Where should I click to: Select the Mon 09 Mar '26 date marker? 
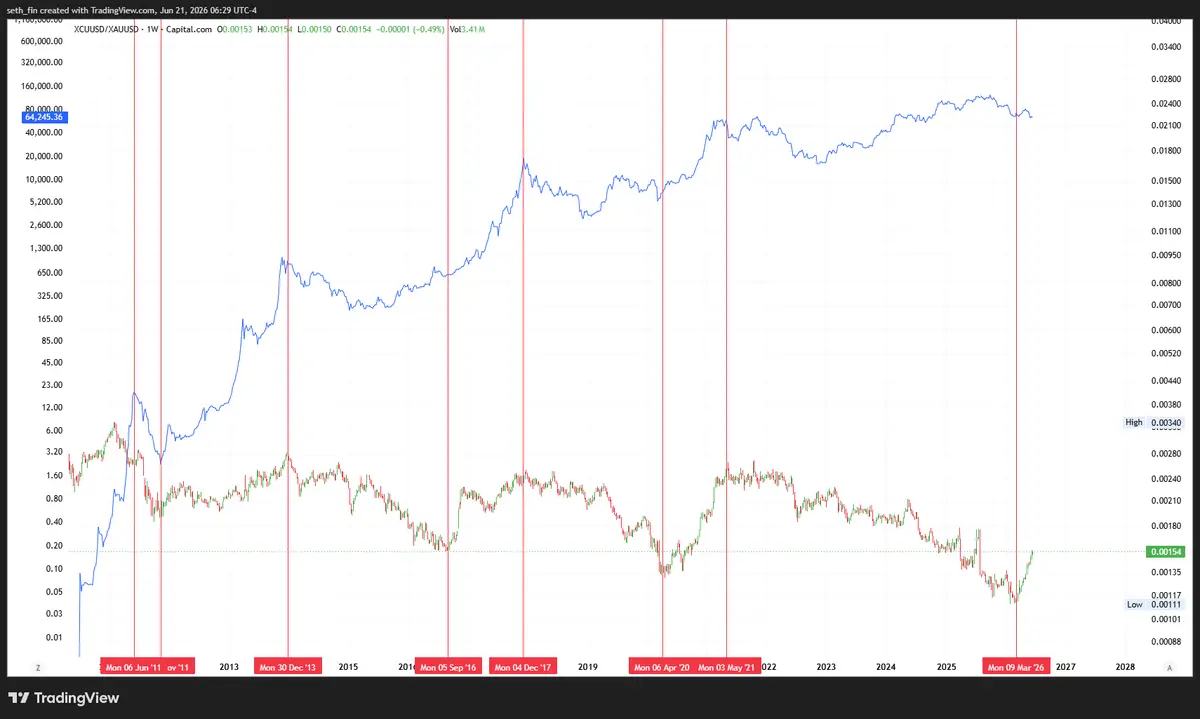pos(1016,666)
